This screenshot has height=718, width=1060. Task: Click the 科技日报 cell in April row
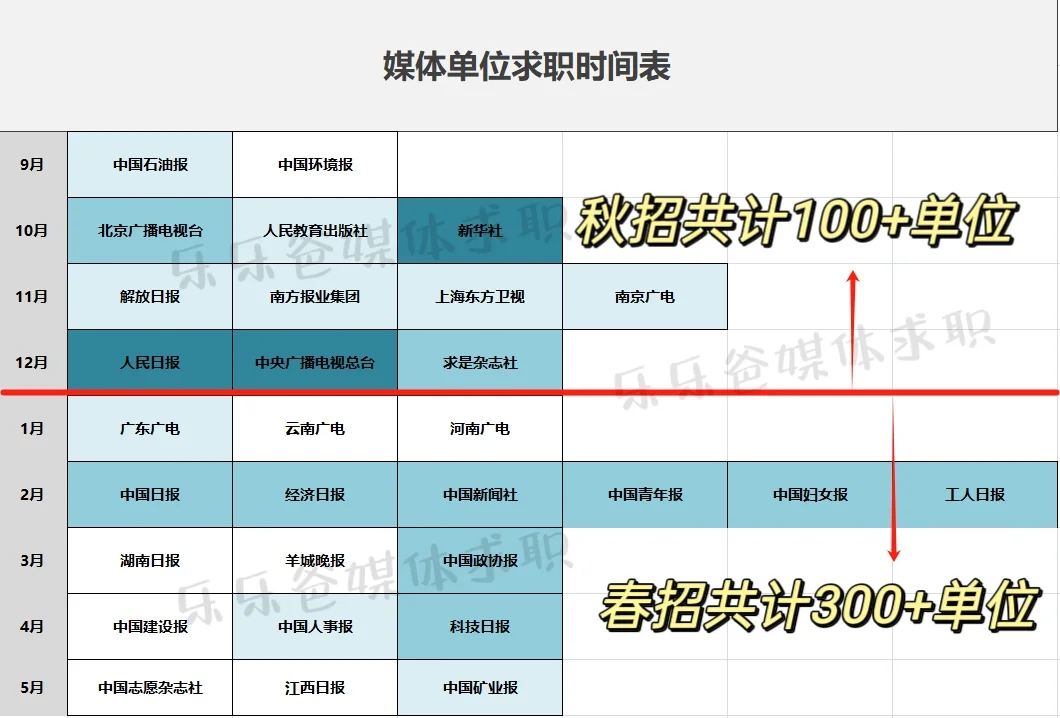point(480,627)
